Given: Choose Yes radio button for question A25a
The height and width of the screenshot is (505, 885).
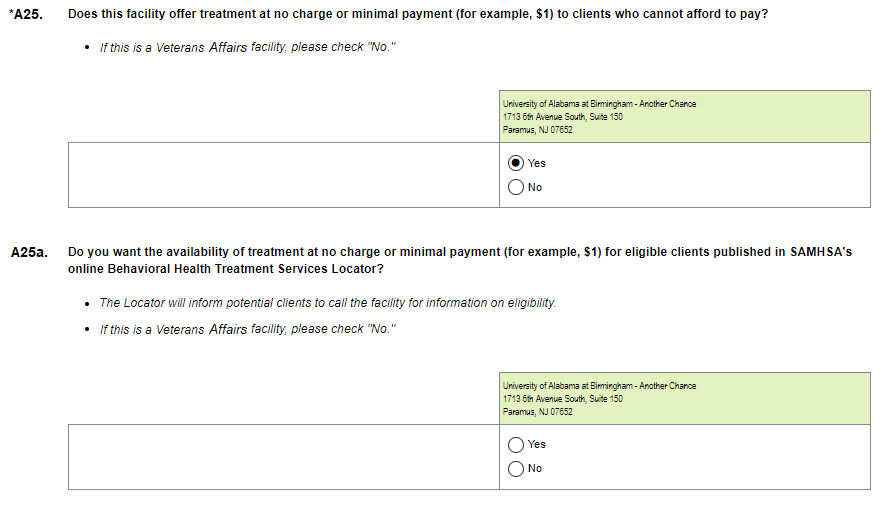Looking at the screenshot, I should tap(516, 444).
